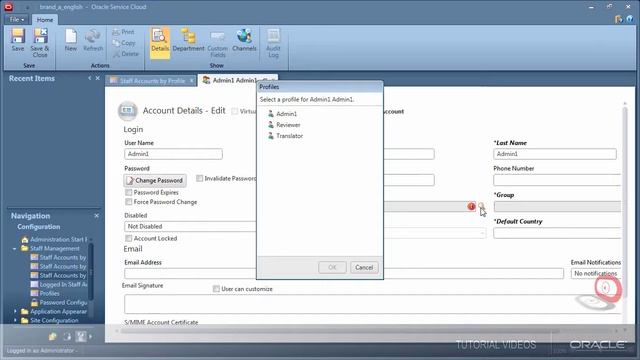Viewport: 640px width, 360px height.
Task: Collapse the Recent Items panel arrow
Action: [x=89, y=78]
